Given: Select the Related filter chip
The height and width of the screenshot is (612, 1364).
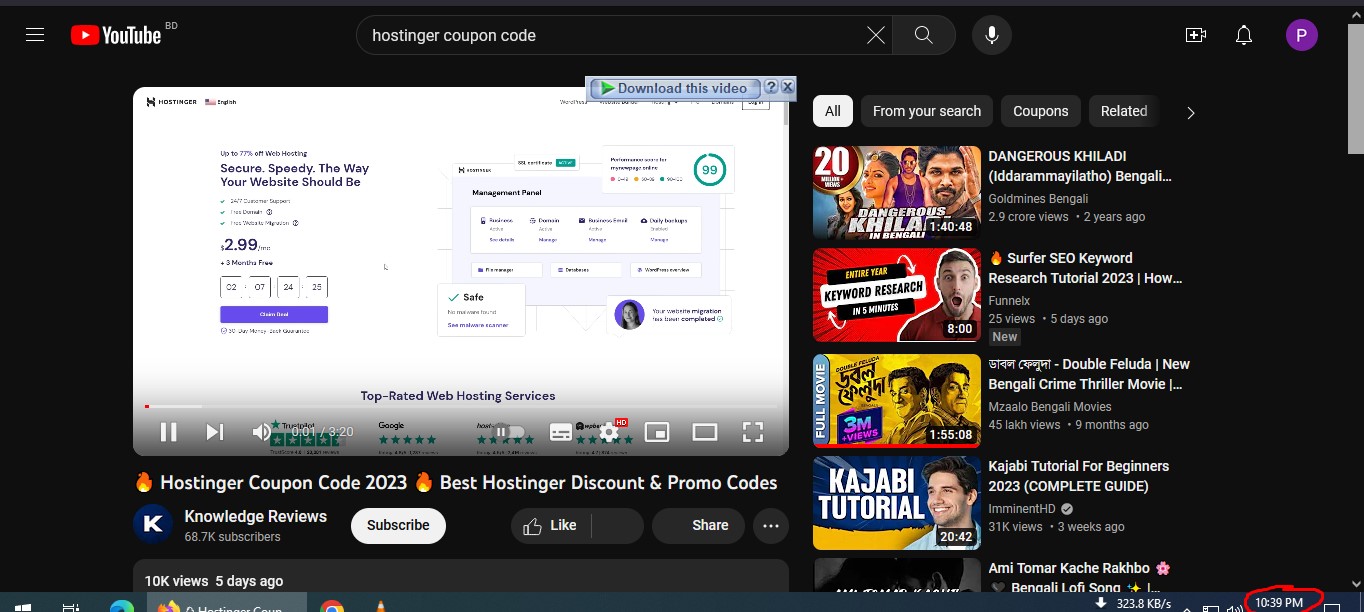Looking at the screenshot, I should tap(1124, 111).
